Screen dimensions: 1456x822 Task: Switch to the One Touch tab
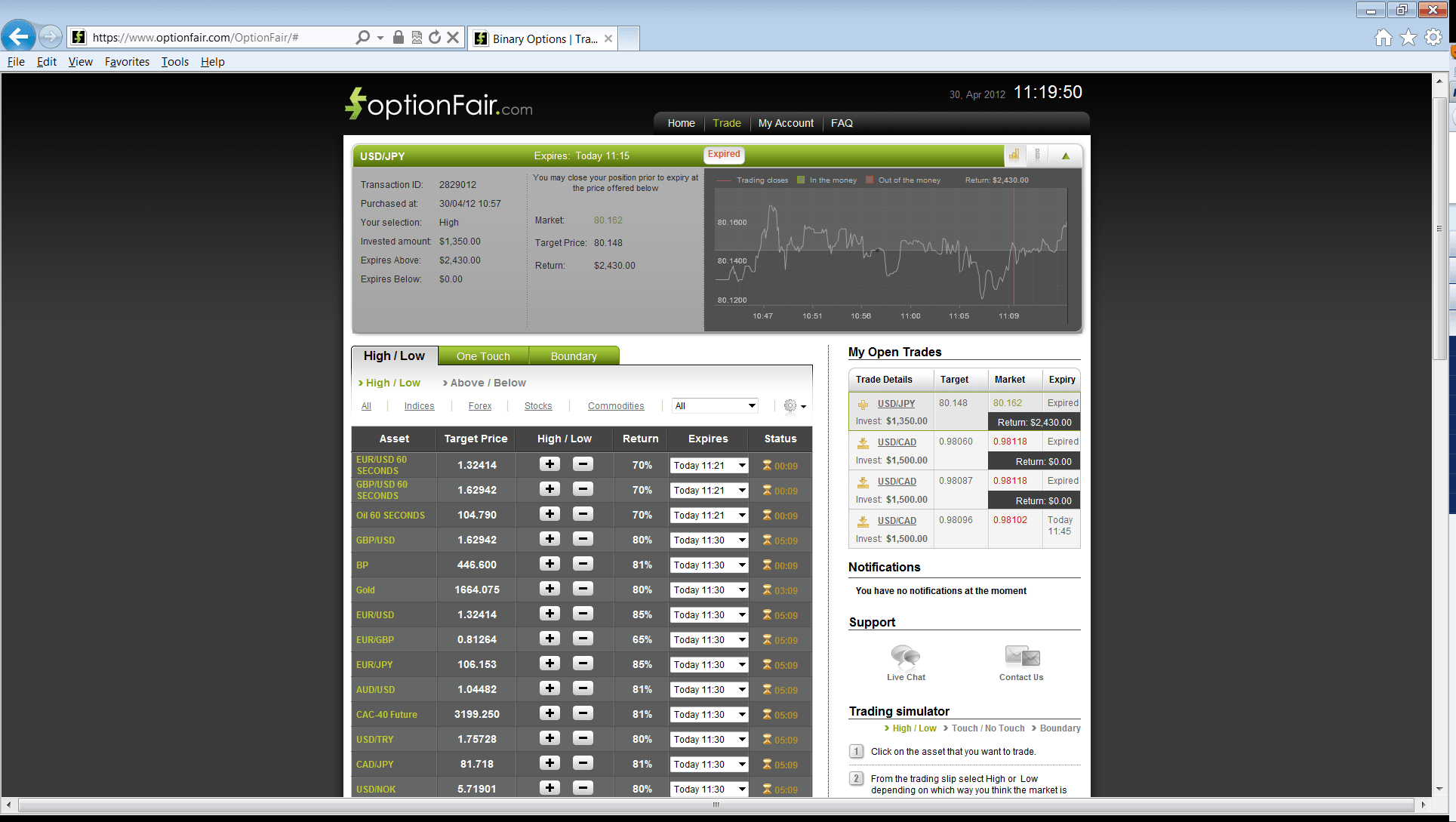tap(483, 355)
